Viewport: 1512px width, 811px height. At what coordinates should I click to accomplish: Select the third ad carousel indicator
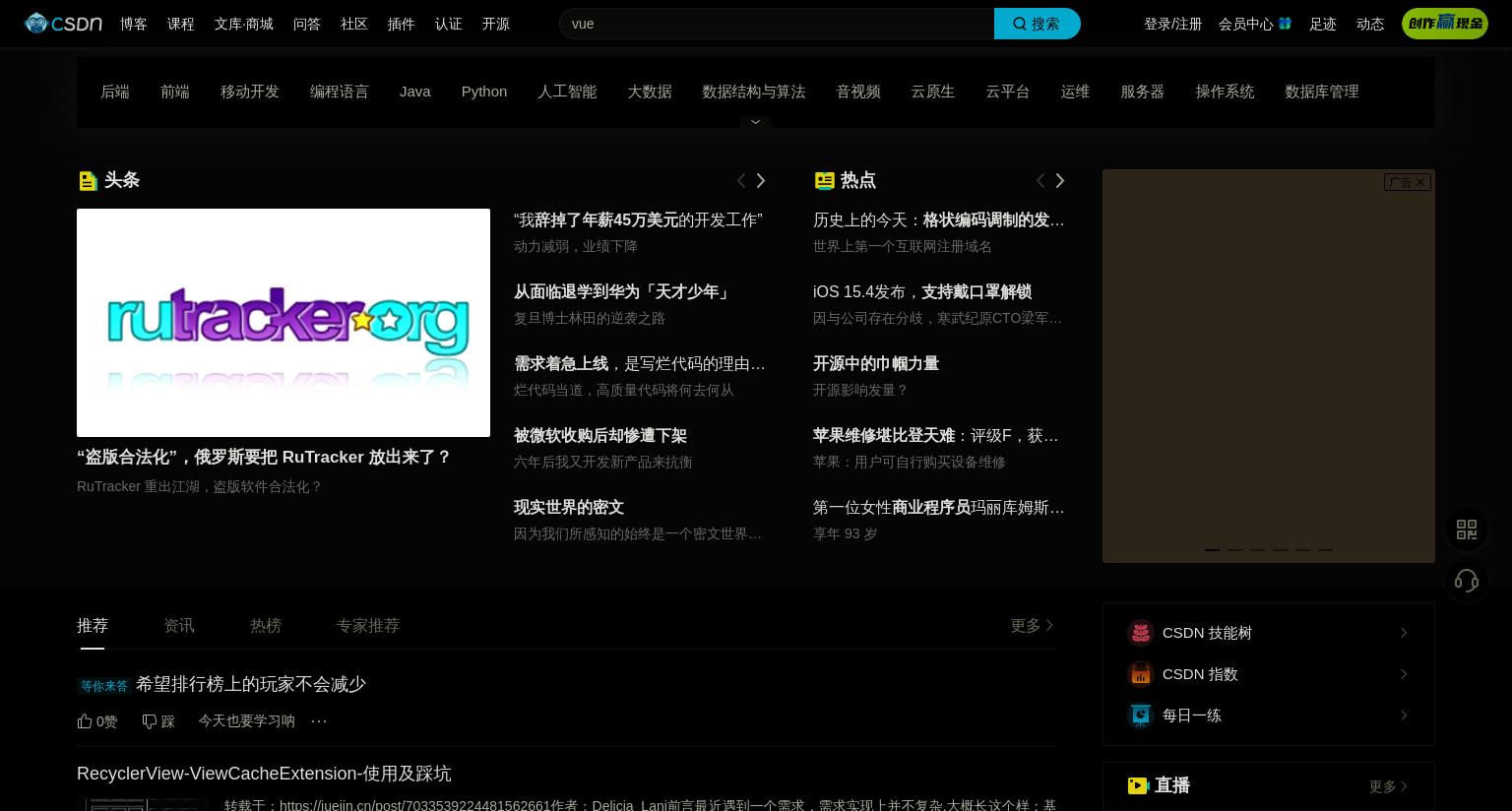(1257, 550)
